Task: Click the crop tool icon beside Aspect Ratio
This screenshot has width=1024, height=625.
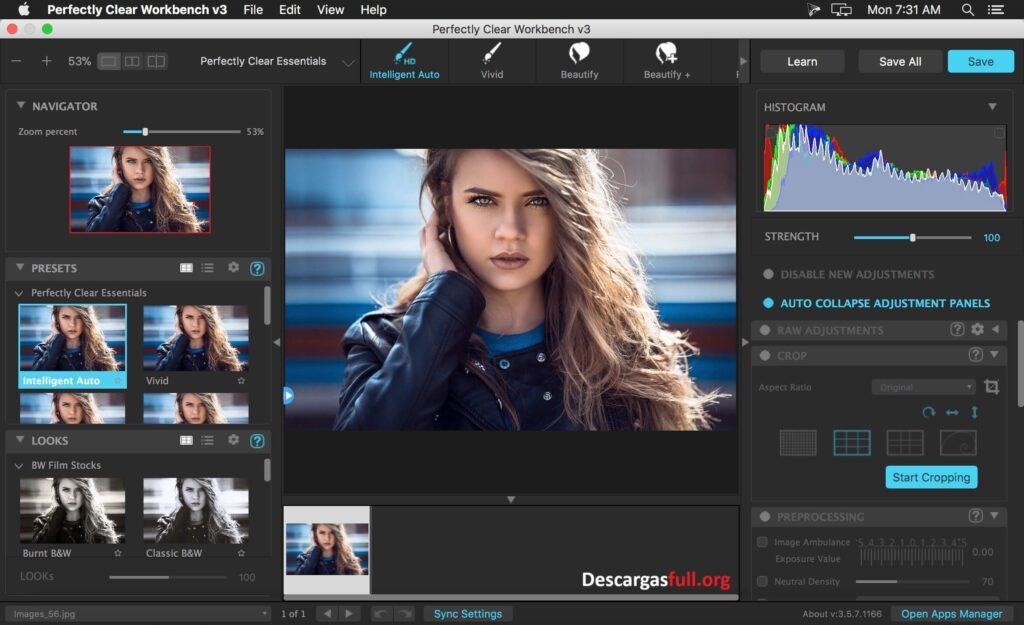Action: point(991,387)
